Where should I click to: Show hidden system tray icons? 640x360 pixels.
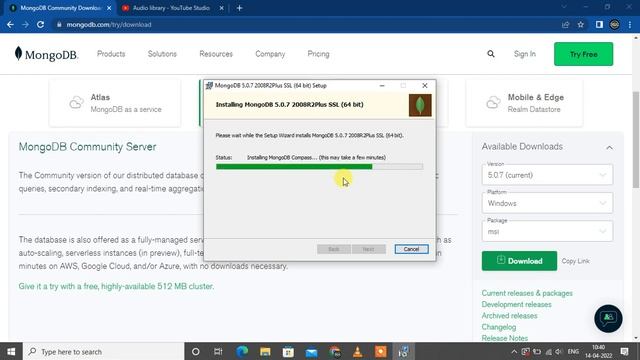514,351
